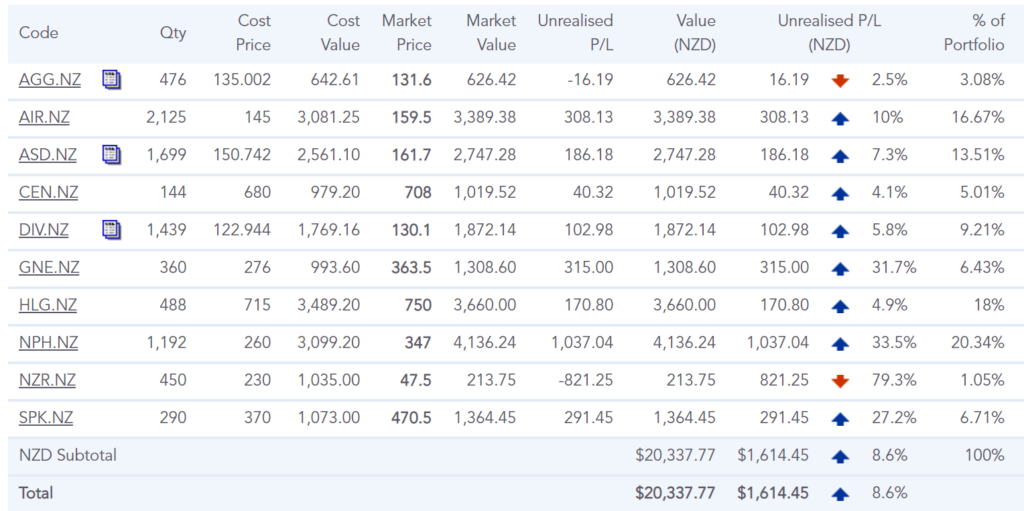1024x511 pixels.
Task: Click the blue up arrow in NPH.NZ row
Action: [840, 343]
